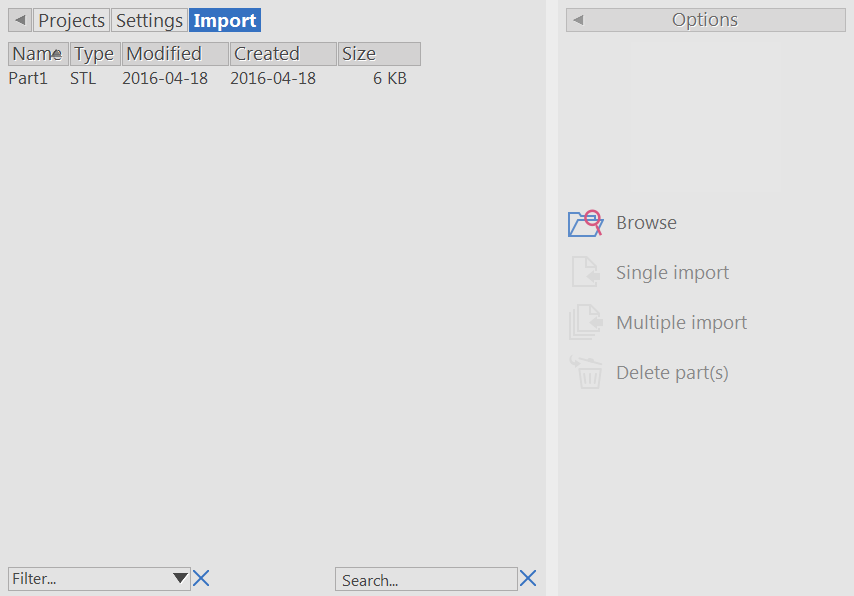This screenshot has width=854, height=596.
Task: Collapse the Options panel arrow
Action: [578, 20]
